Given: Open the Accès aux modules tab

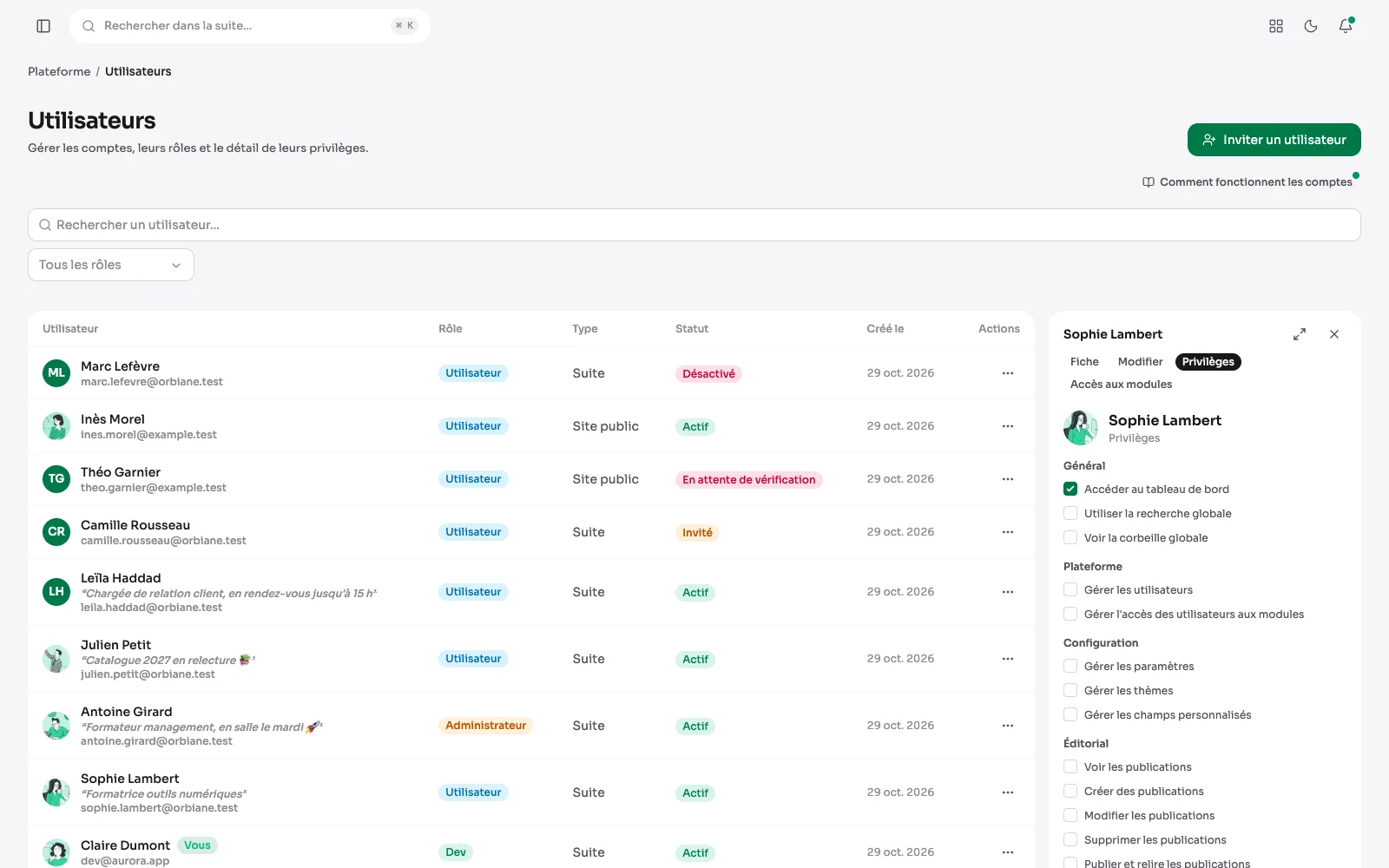Looking at the screenshot, I should [1121, 385].
